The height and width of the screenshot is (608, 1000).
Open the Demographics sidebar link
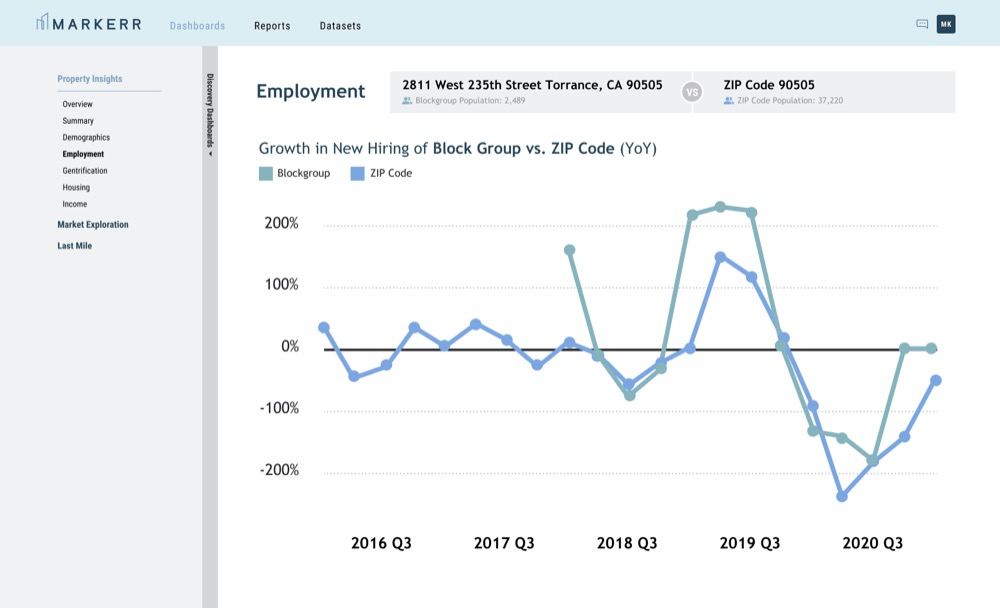[86, 138]
